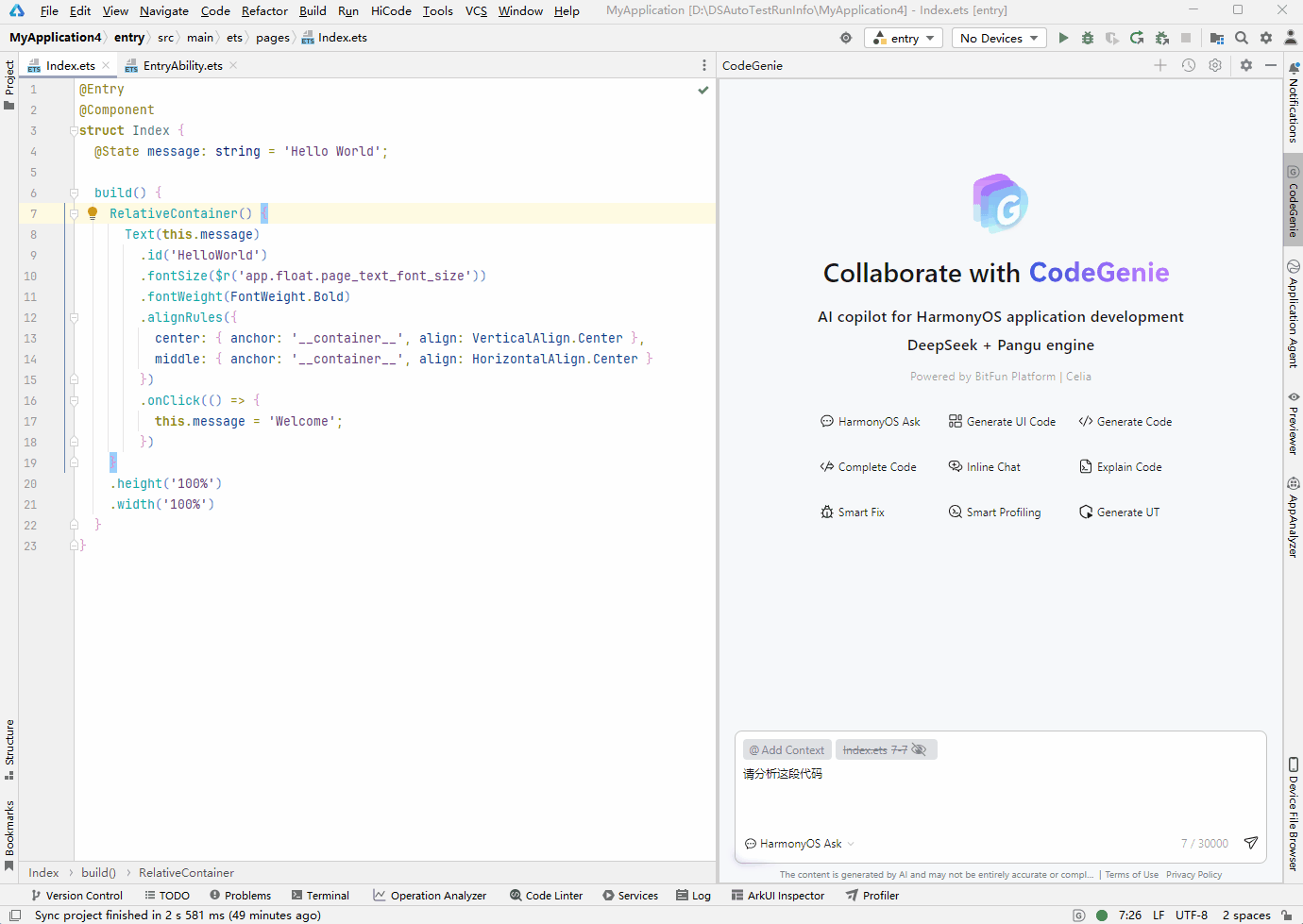Click HarmonyOS Ask shortcut button
Viewport: 1303px width, 924px height.
click(870, 422)
